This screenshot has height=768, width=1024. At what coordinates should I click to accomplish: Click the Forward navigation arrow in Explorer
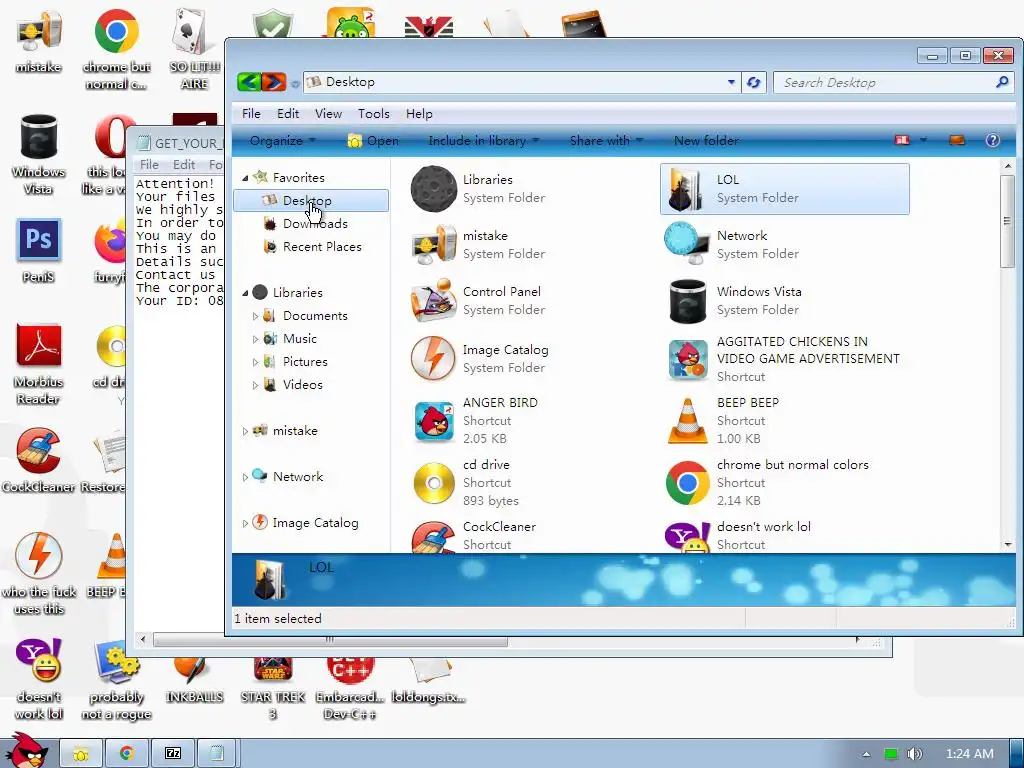point(274,82)
